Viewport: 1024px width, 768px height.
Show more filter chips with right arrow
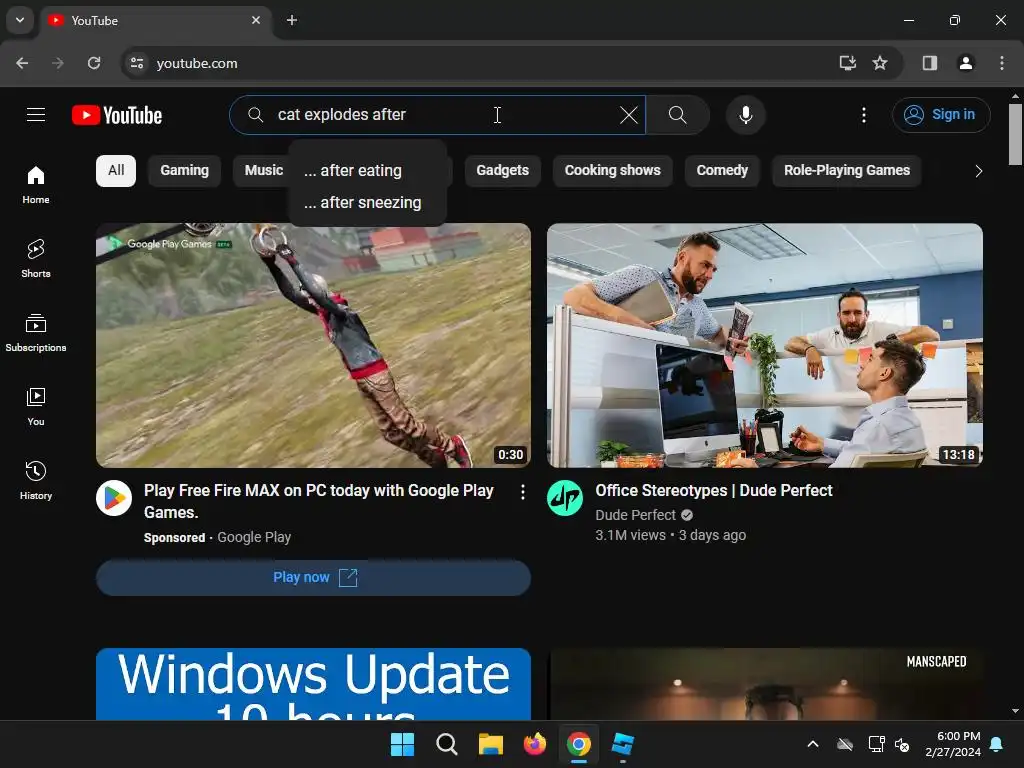[978, 171]
